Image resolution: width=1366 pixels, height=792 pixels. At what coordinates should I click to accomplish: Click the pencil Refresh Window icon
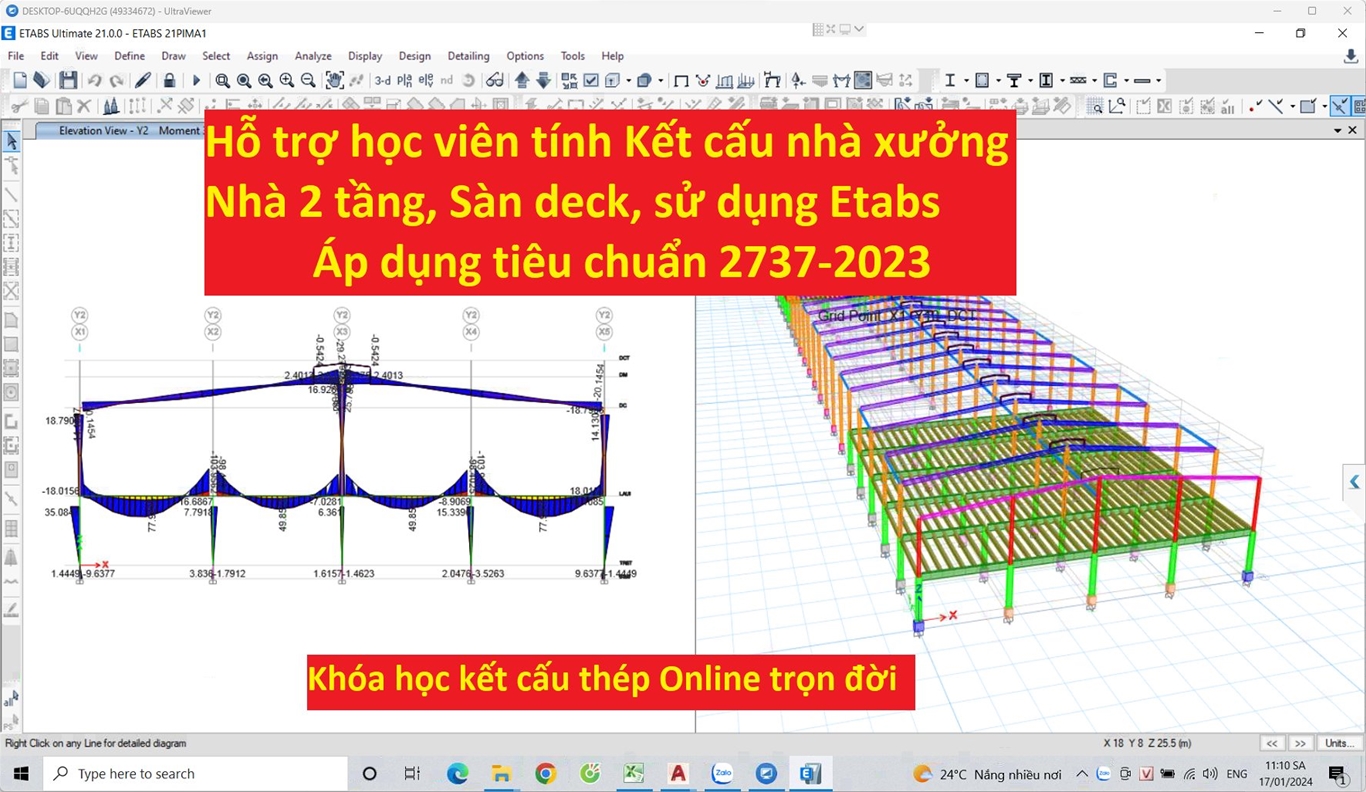pyautogui.click(x=143, y=80)
